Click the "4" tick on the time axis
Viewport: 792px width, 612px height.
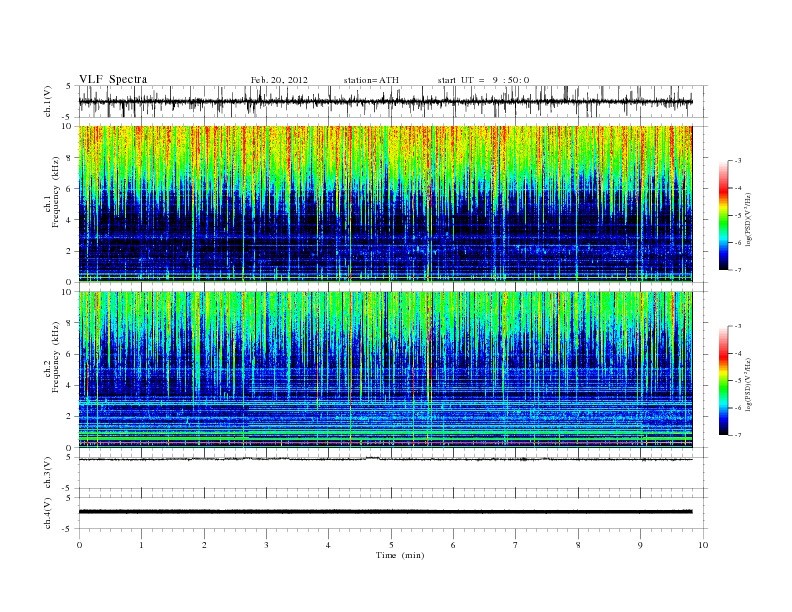(x=328, y=545)
